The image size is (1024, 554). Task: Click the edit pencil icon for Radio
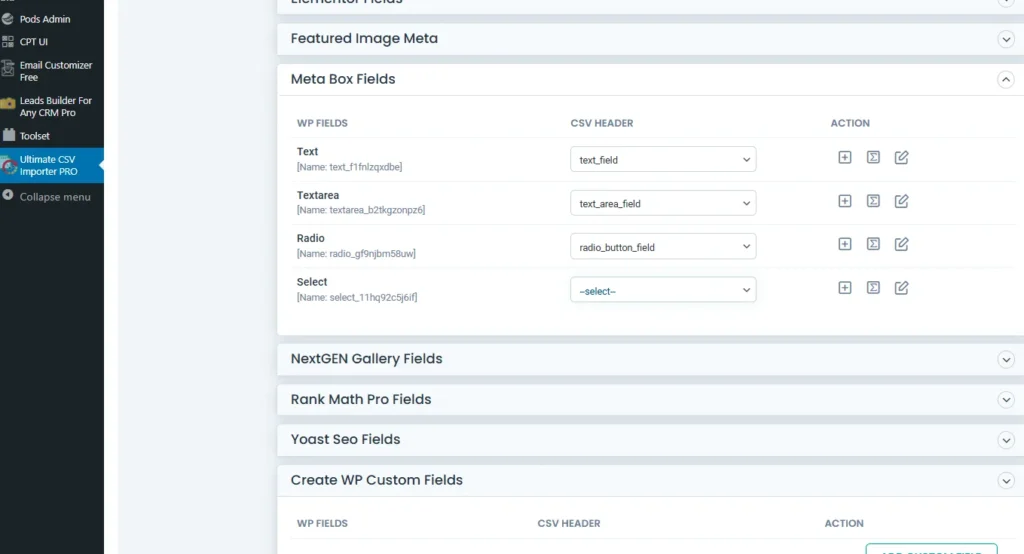(901, 245)
